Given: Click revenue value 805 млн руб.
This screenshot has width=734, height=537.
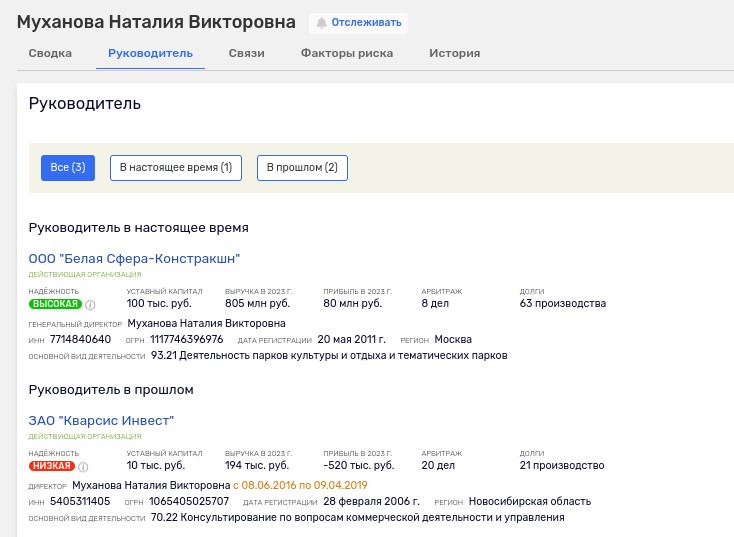Looking at the screenshot, I should pos(257,303).
